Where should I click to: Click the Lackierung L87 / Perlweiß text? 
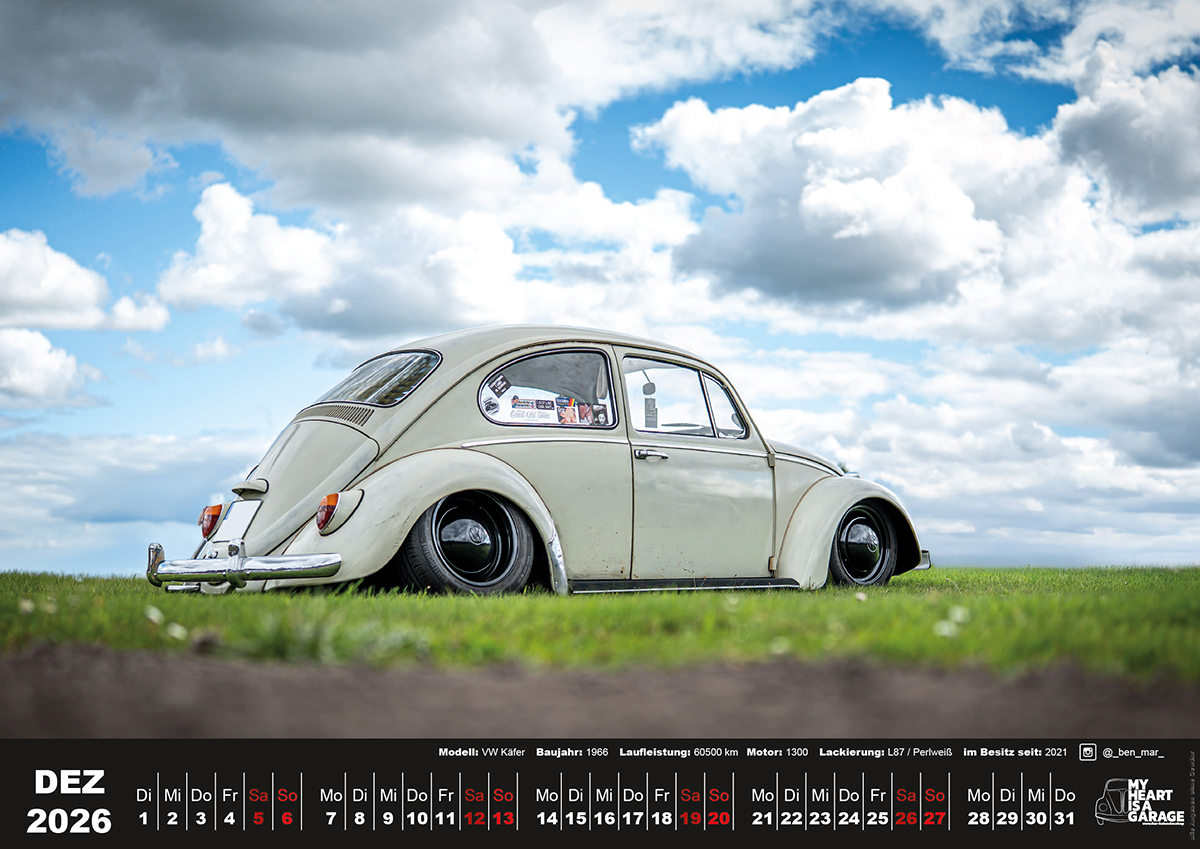click(x=884, y=752)
